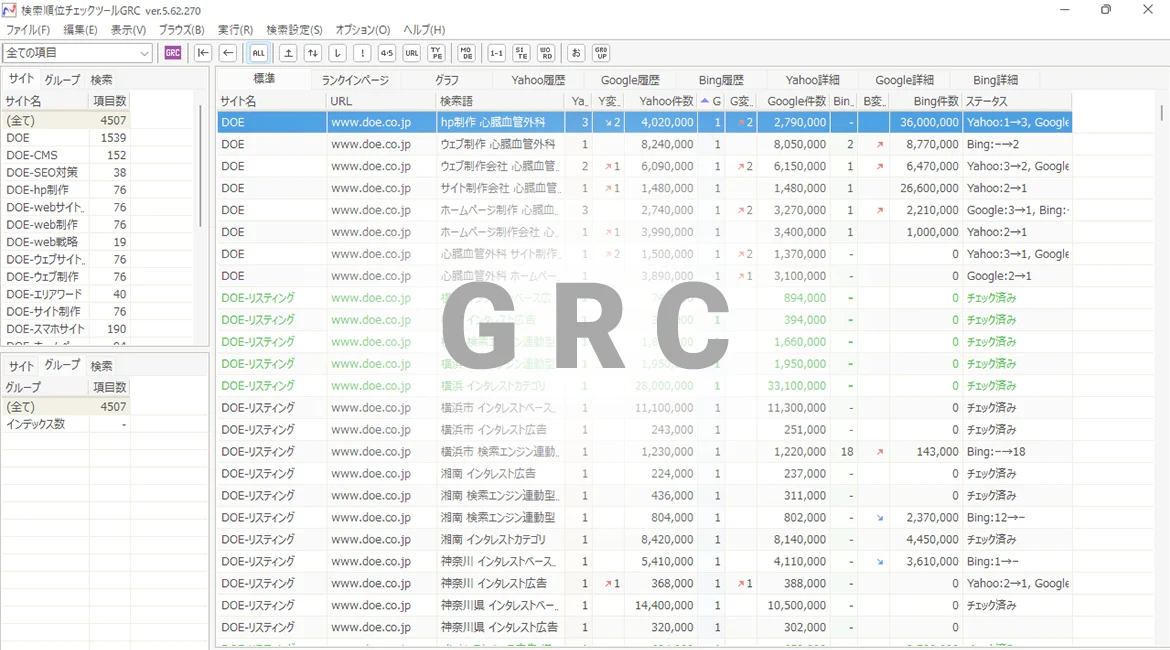The width and height of the screenshot is (1170, 650).
Task: Switch to the Bing詳細 tab
Action: (x=995, y=80)
